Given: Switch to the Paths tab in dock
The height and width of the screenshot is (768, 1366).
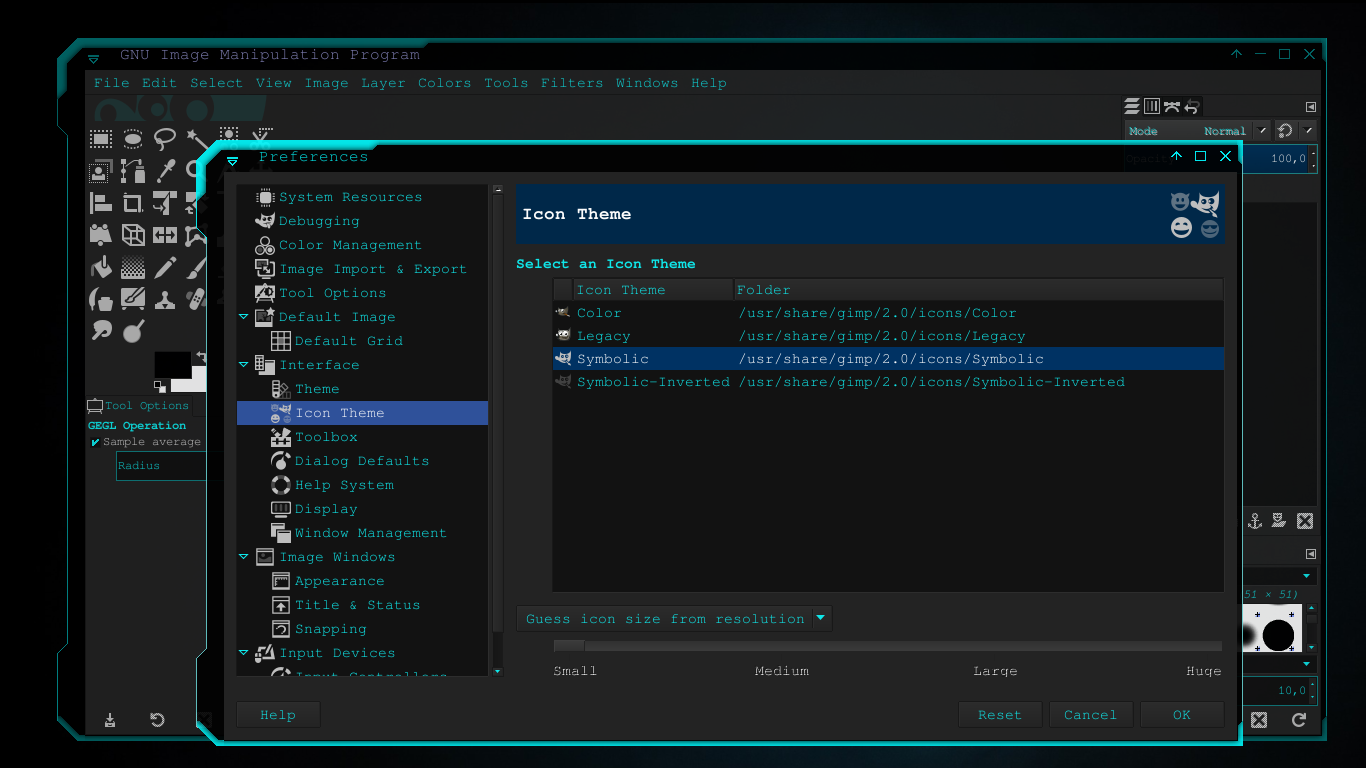Looking at the screenshot, I should click(x=1171, y=106).
